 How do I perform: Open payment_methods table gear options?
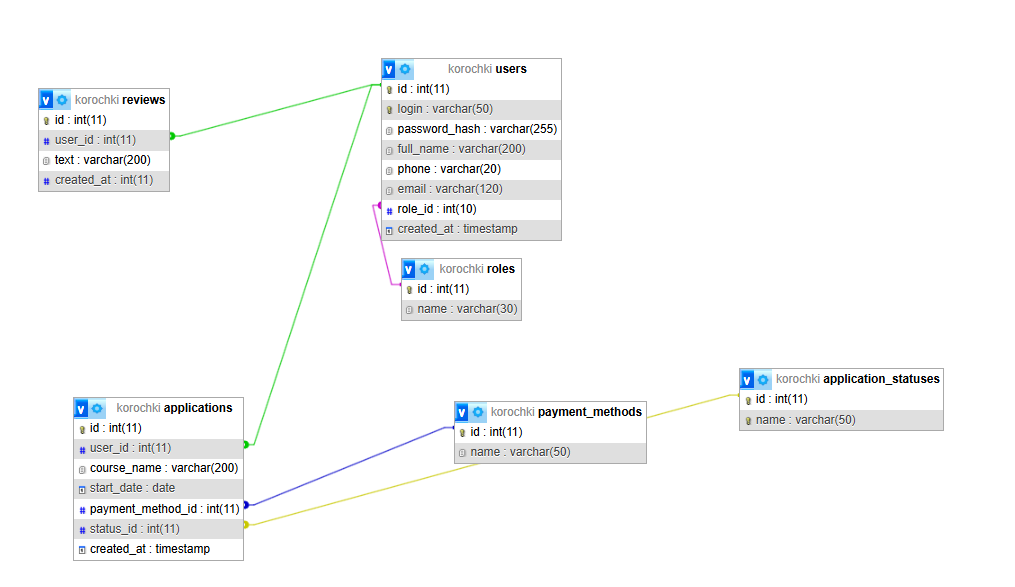478,412
